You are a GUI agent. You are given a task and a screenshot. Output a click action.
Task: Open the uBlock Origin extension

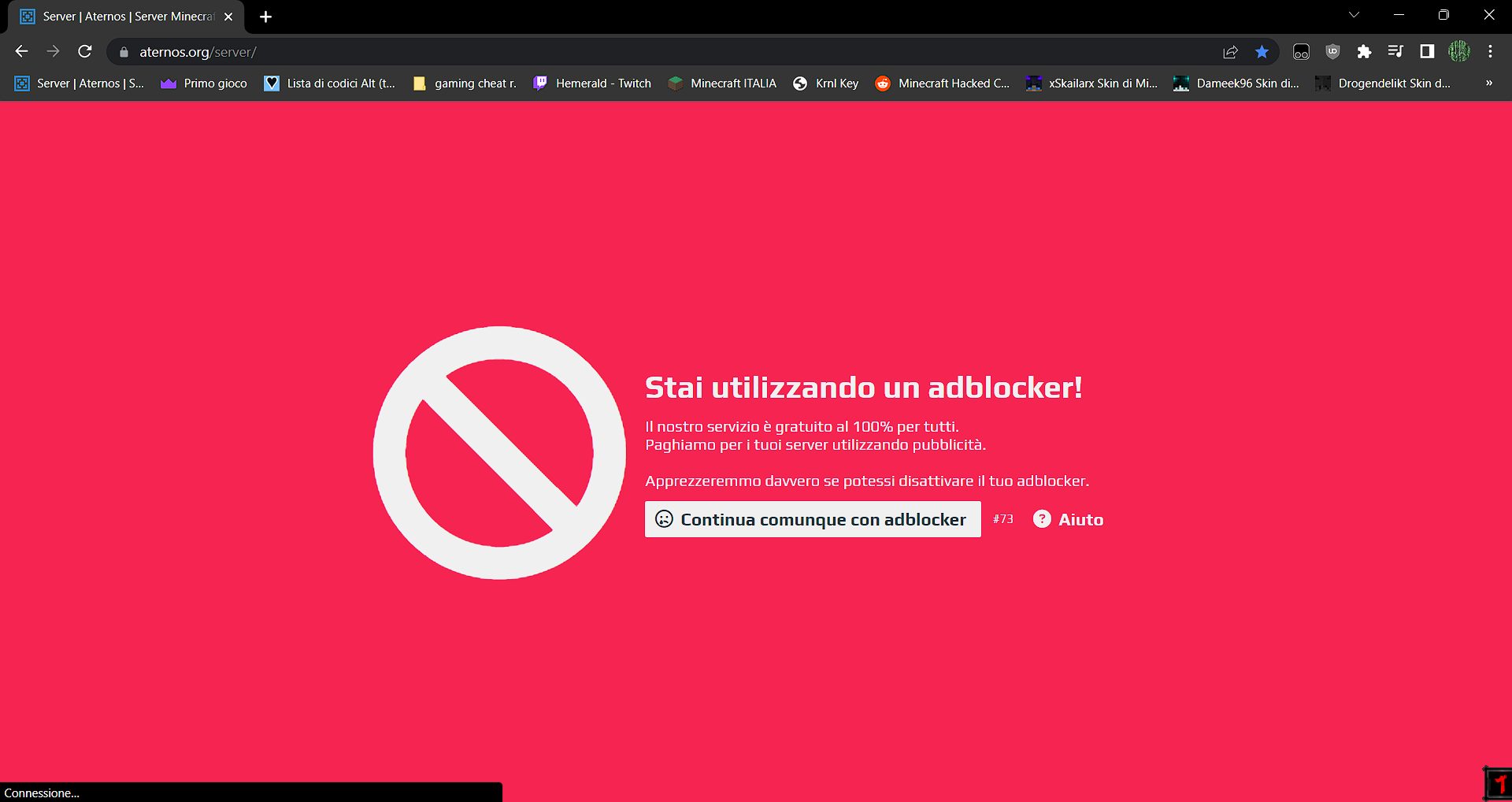(x=1332, y=52)
